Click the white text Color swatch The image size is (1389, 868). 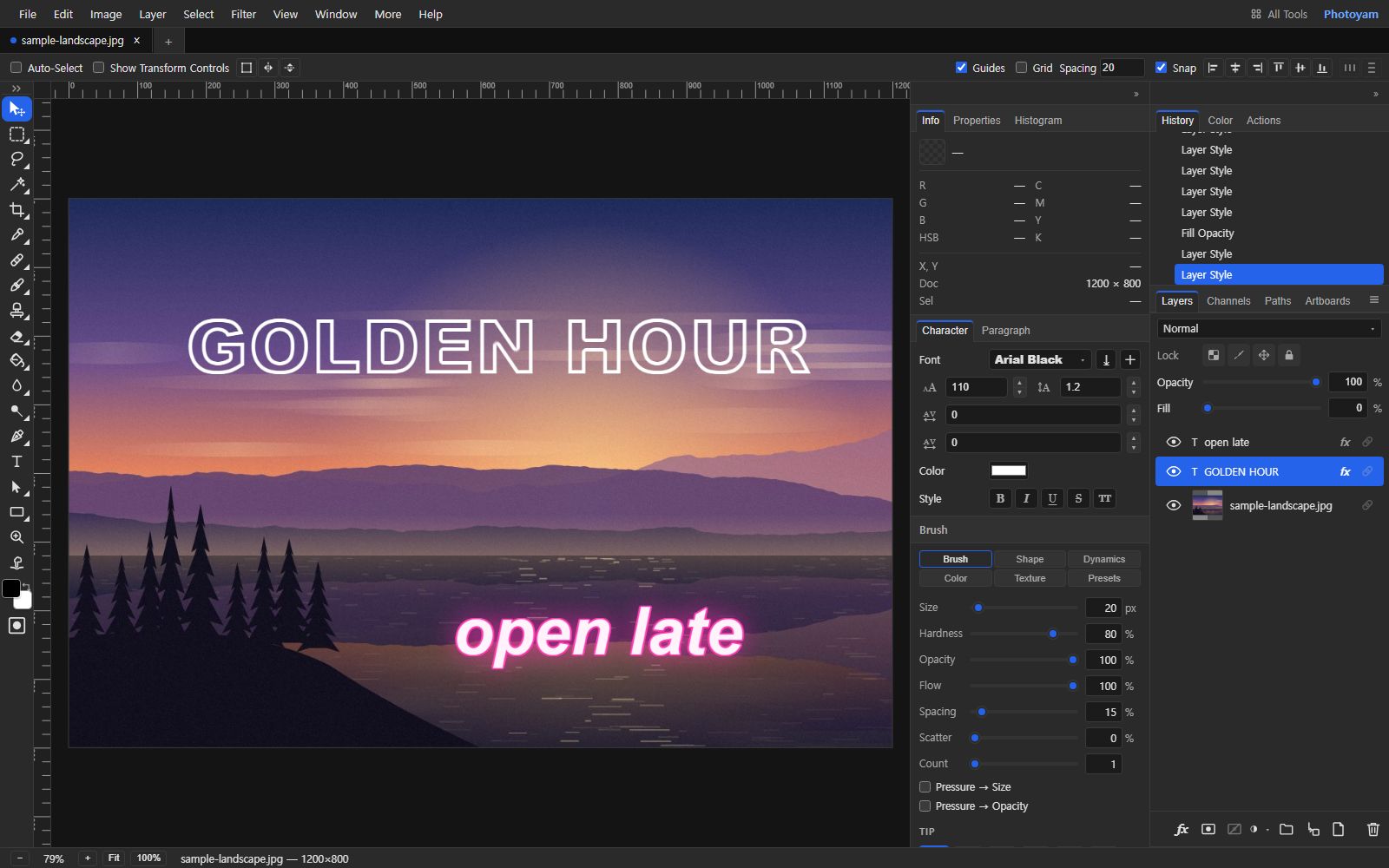click(x=1009, y=470)
